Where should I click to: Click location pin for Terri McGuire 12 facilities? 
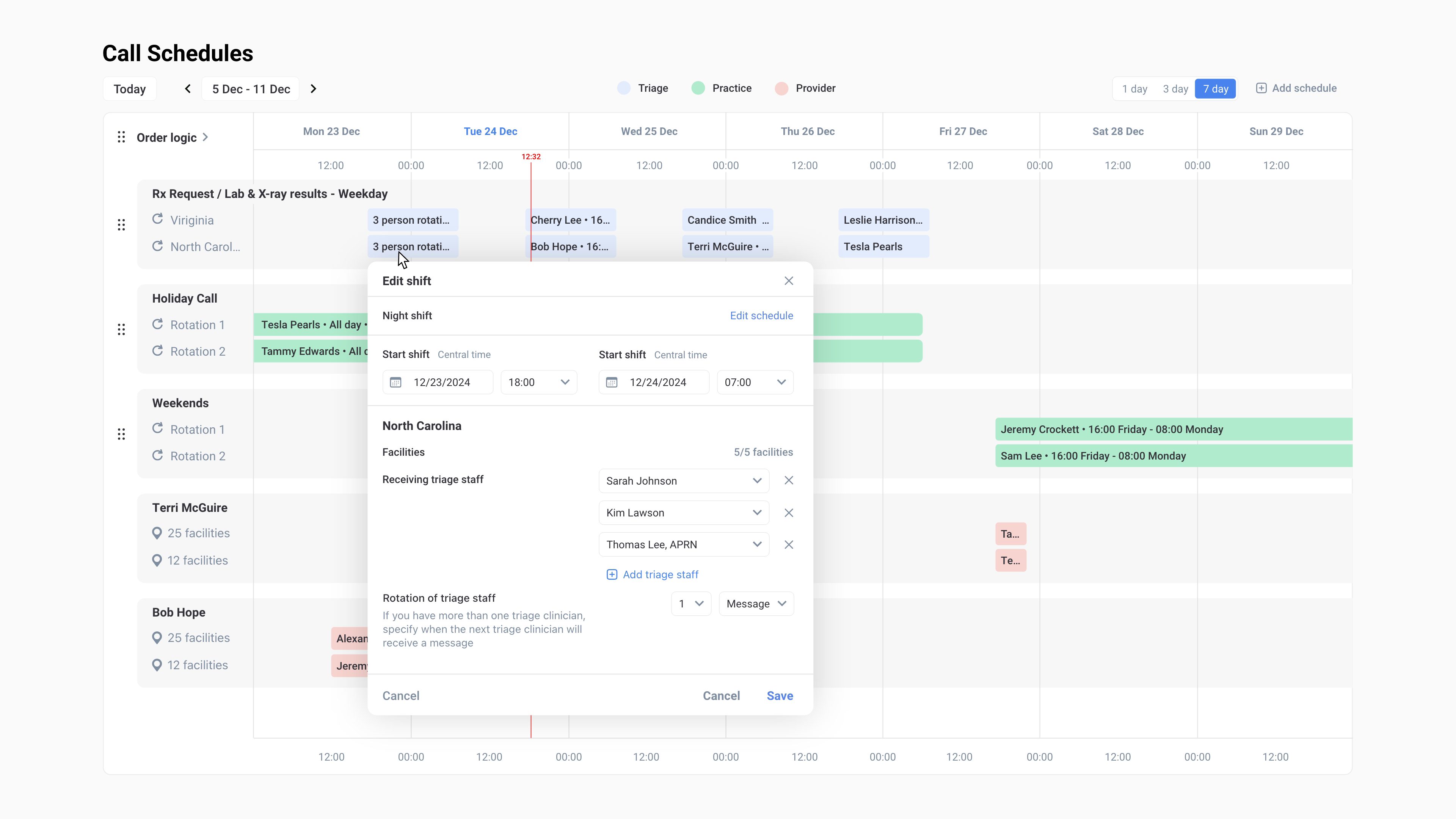coord(157,560)
